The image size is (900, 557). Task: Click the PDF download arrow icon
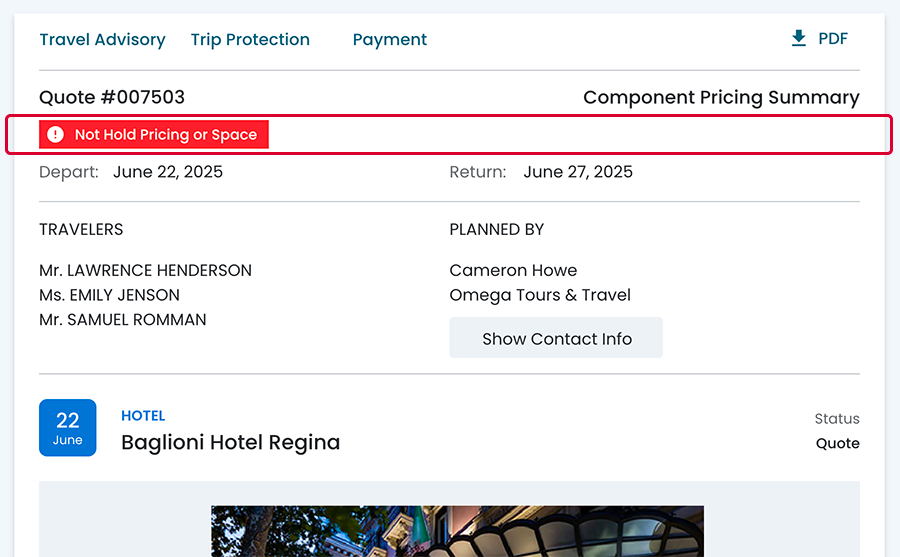point(798,39)
